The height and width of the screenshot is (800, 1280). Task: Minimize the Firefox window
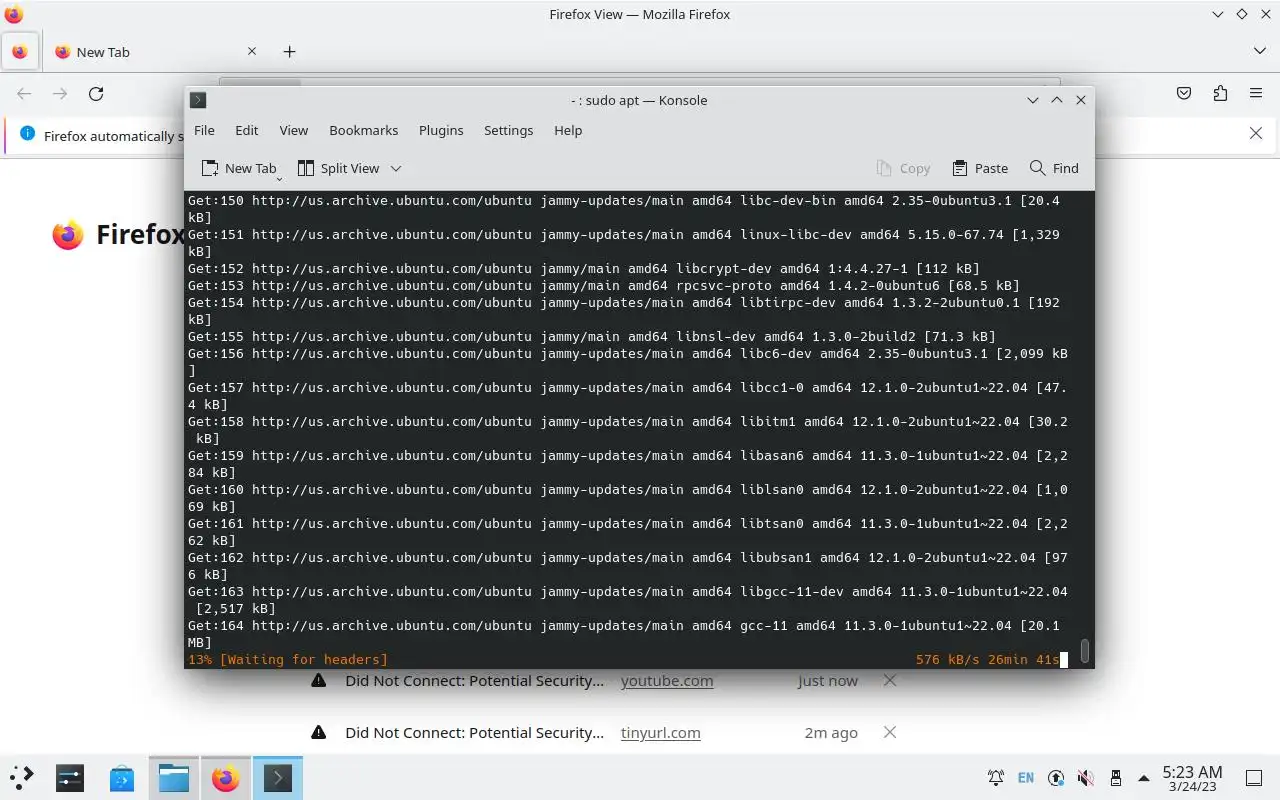click(x=1218, y=14)
